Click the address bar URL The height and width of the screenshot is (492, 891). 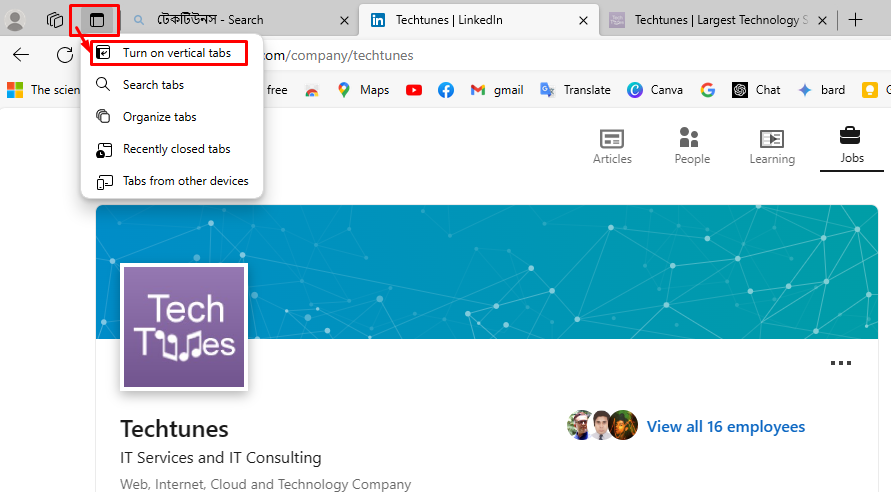point(338,55)
